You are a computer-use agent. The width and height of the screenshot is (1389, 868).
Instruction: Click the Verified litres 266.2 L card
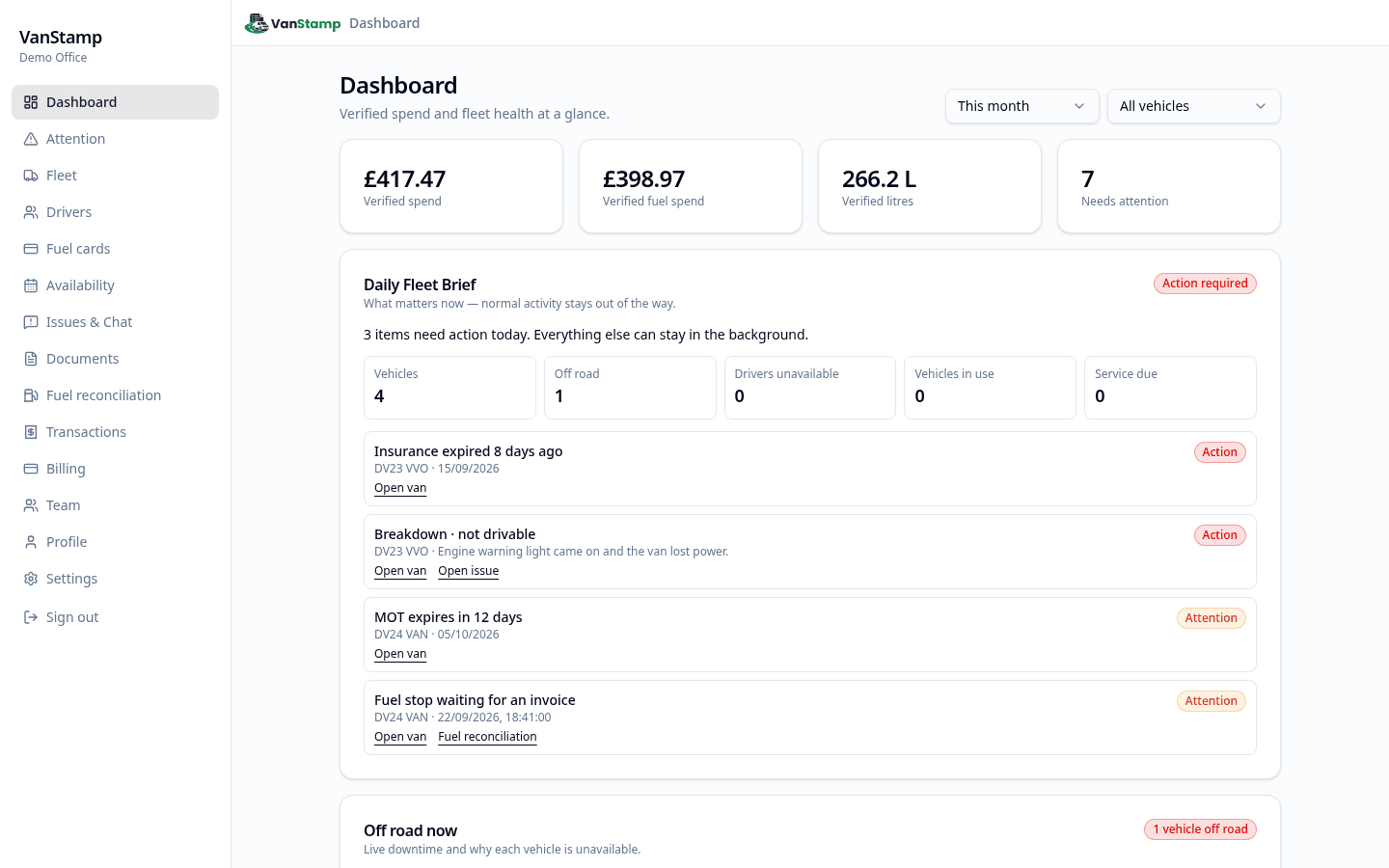(x=930, y=186)
